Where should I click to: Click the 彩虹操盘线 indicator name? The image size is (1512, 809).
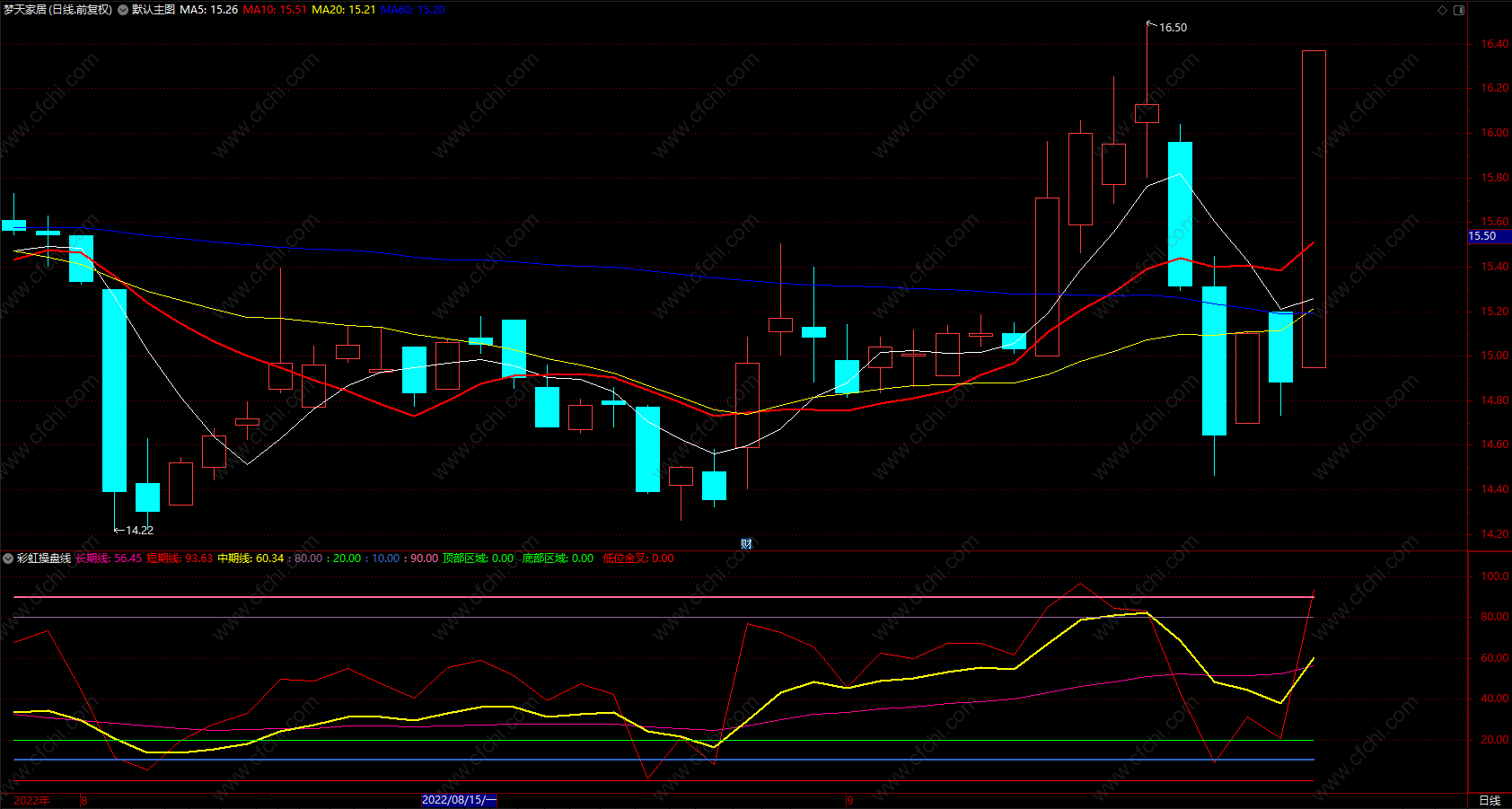tap(44, 558)
